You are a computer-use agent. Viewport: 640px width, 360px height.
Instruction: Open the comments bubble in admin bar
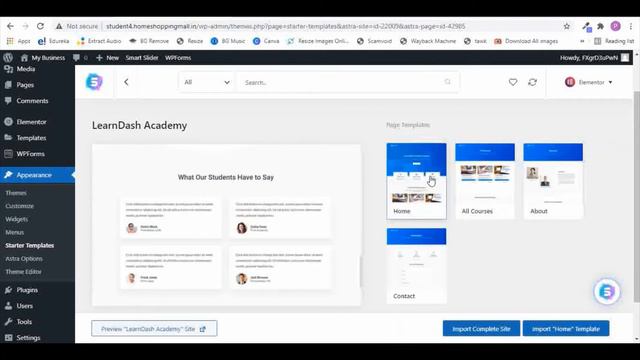80,58
